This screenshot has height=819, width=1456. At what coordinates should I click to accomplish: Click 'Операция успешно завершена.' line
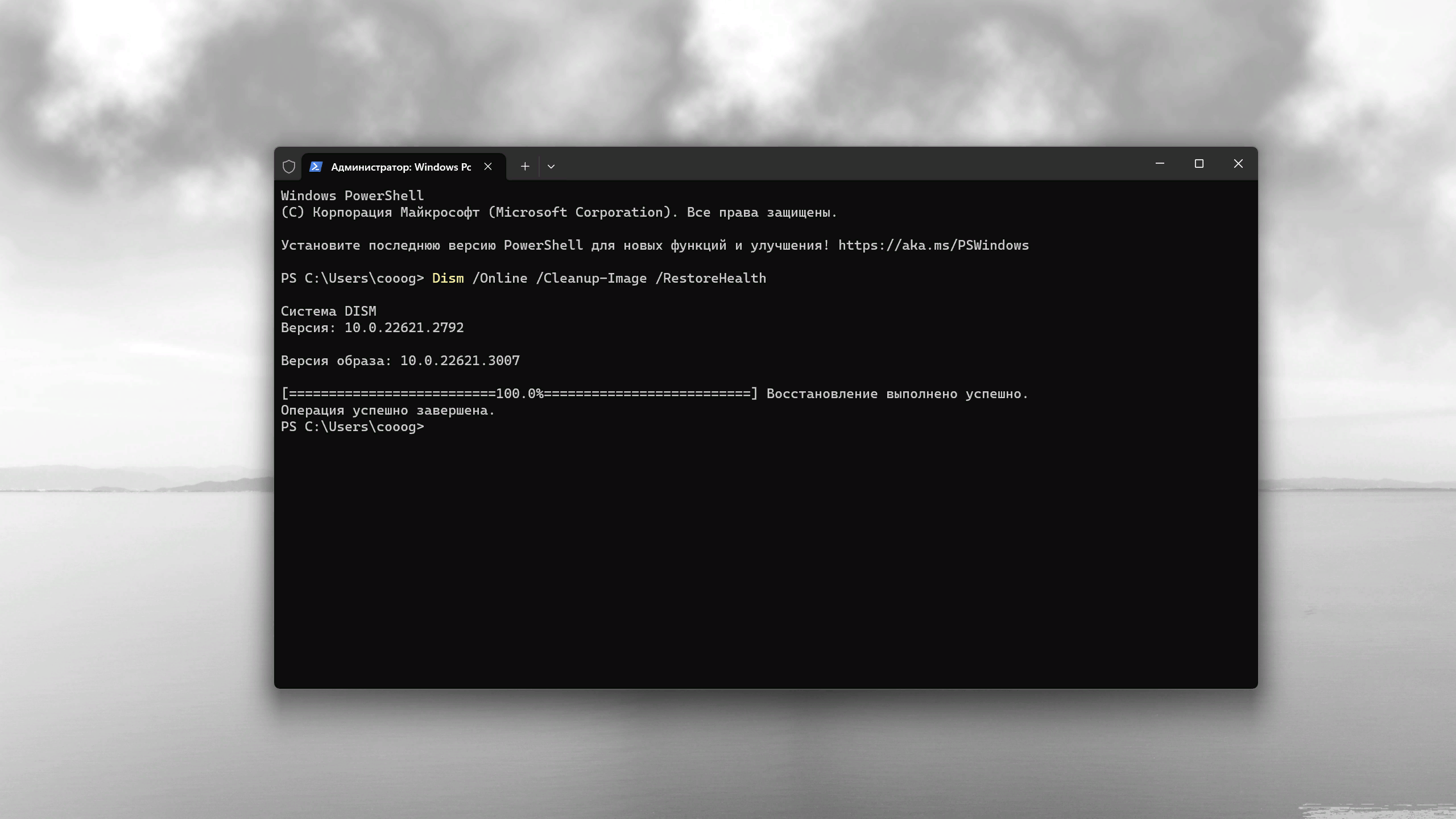(x=388, y=410)
